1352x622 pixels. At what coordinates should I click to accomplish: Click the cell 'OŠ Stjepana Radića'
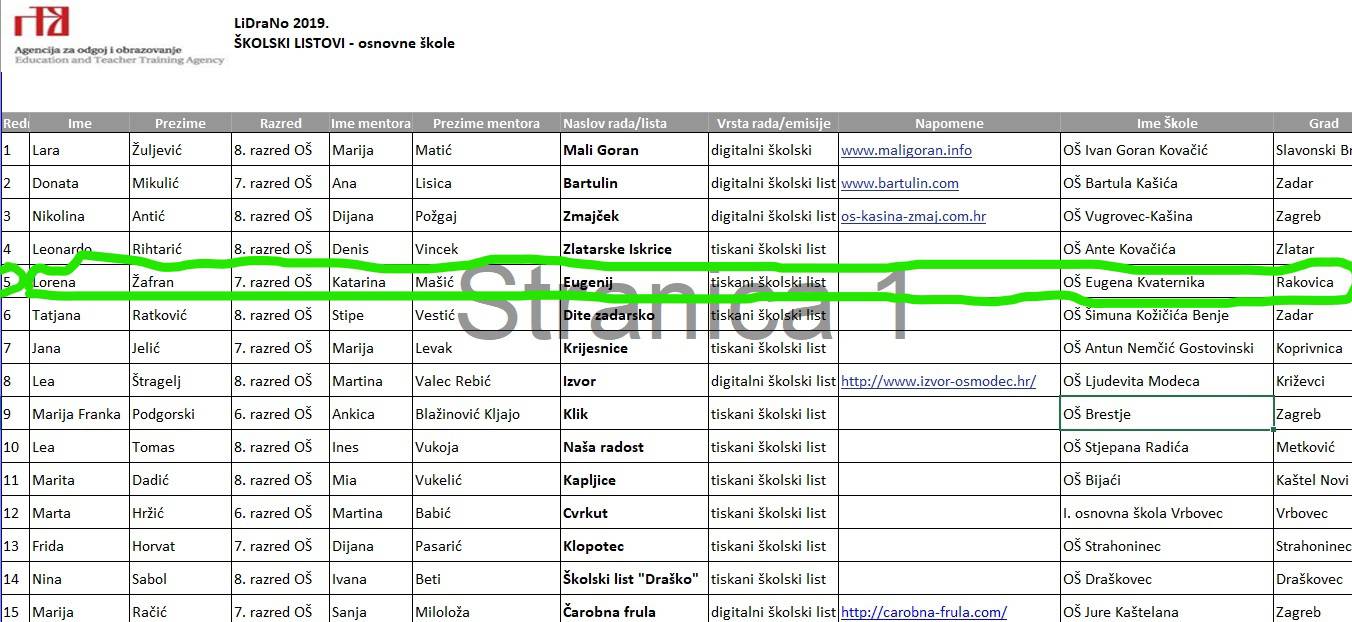click(x=1167, y=447)
